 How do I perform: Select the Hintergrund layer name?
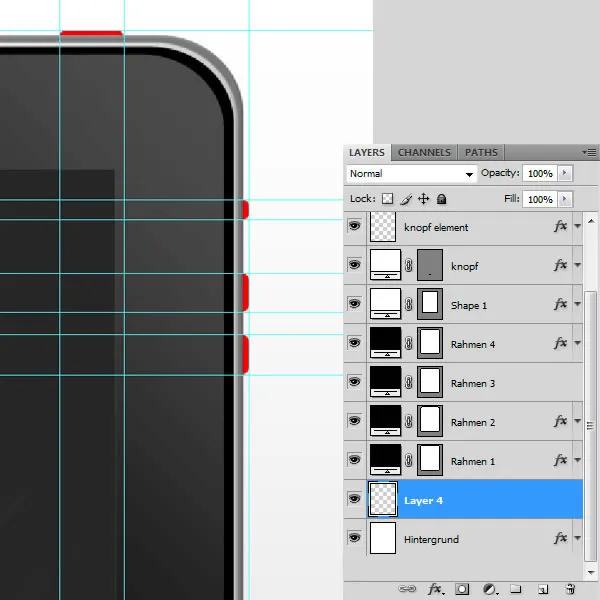tap(431, 540)
